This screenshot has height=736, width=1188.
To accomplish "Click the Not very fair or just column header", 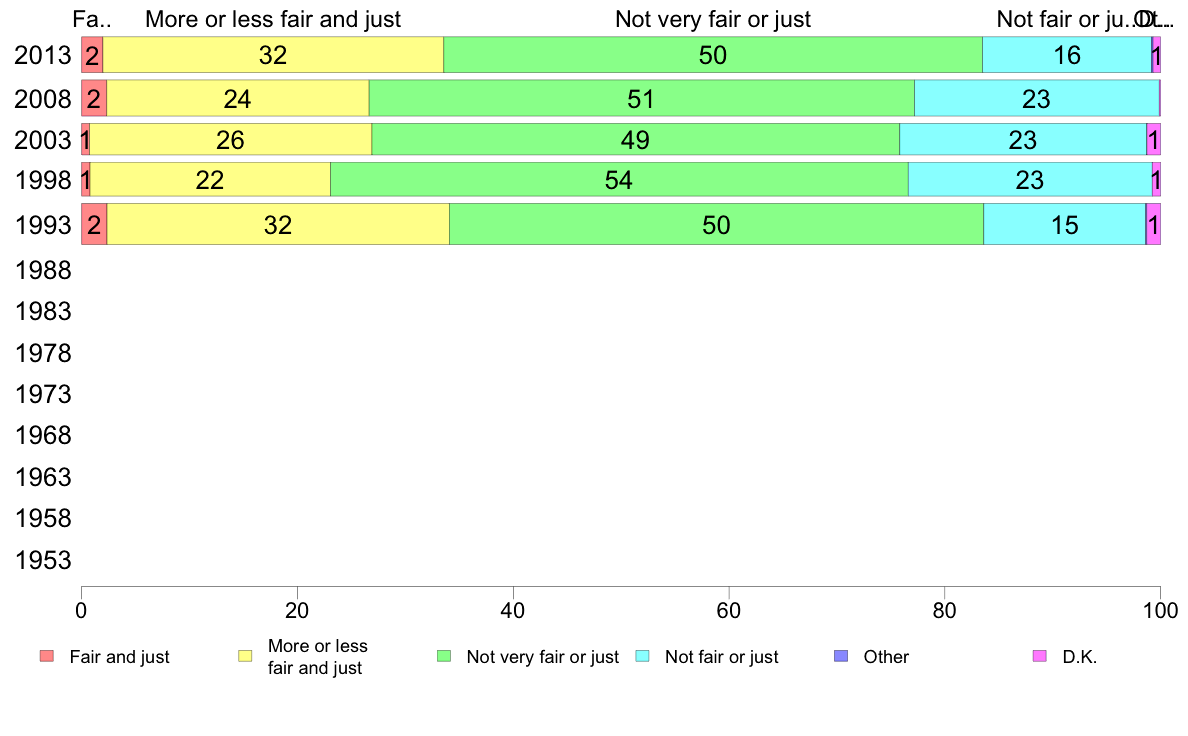I will 713,19.
